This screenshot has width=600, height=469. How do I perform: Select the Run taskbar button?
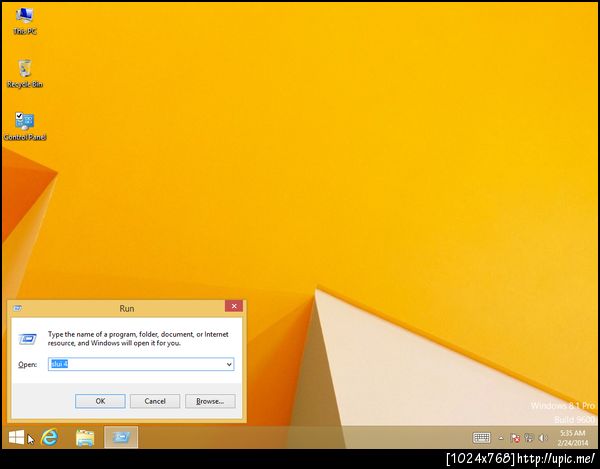(x=121, y=437)
